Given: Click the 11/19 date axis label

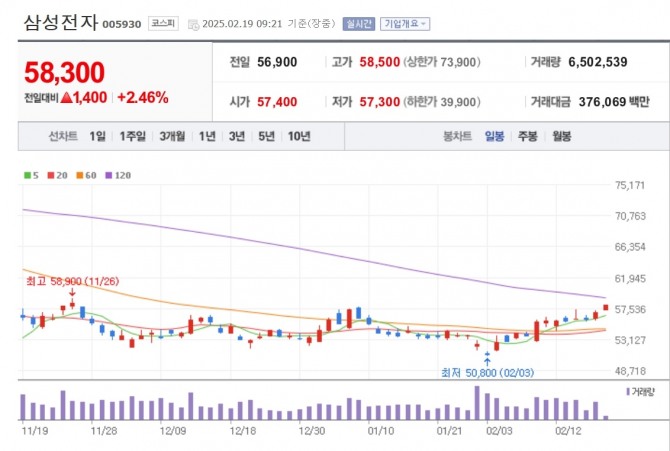Looking at the screenshot, I should coord(35,430).
